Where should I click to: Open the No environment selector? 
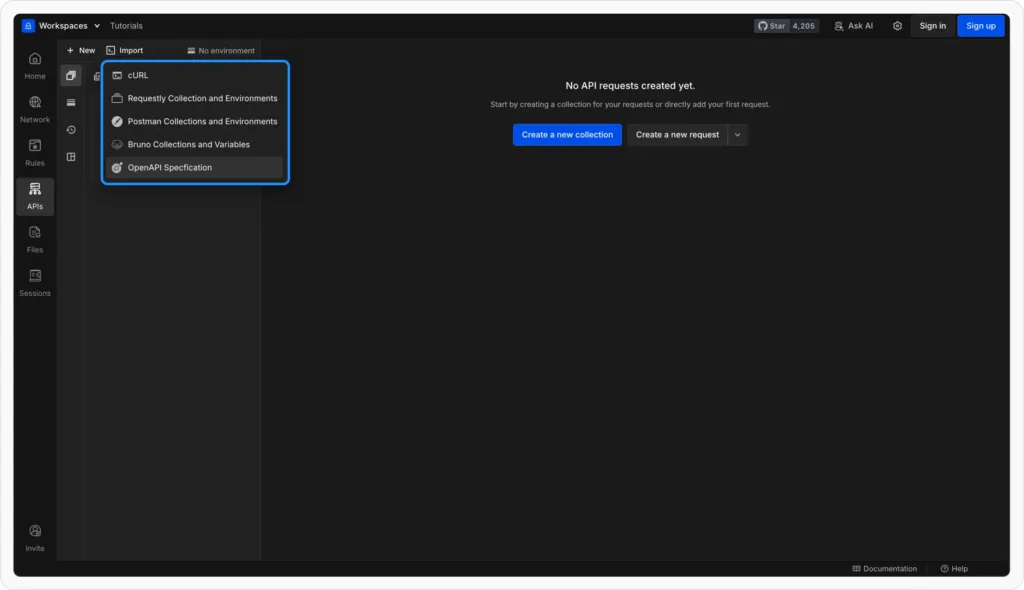click(x=221, y=49)
